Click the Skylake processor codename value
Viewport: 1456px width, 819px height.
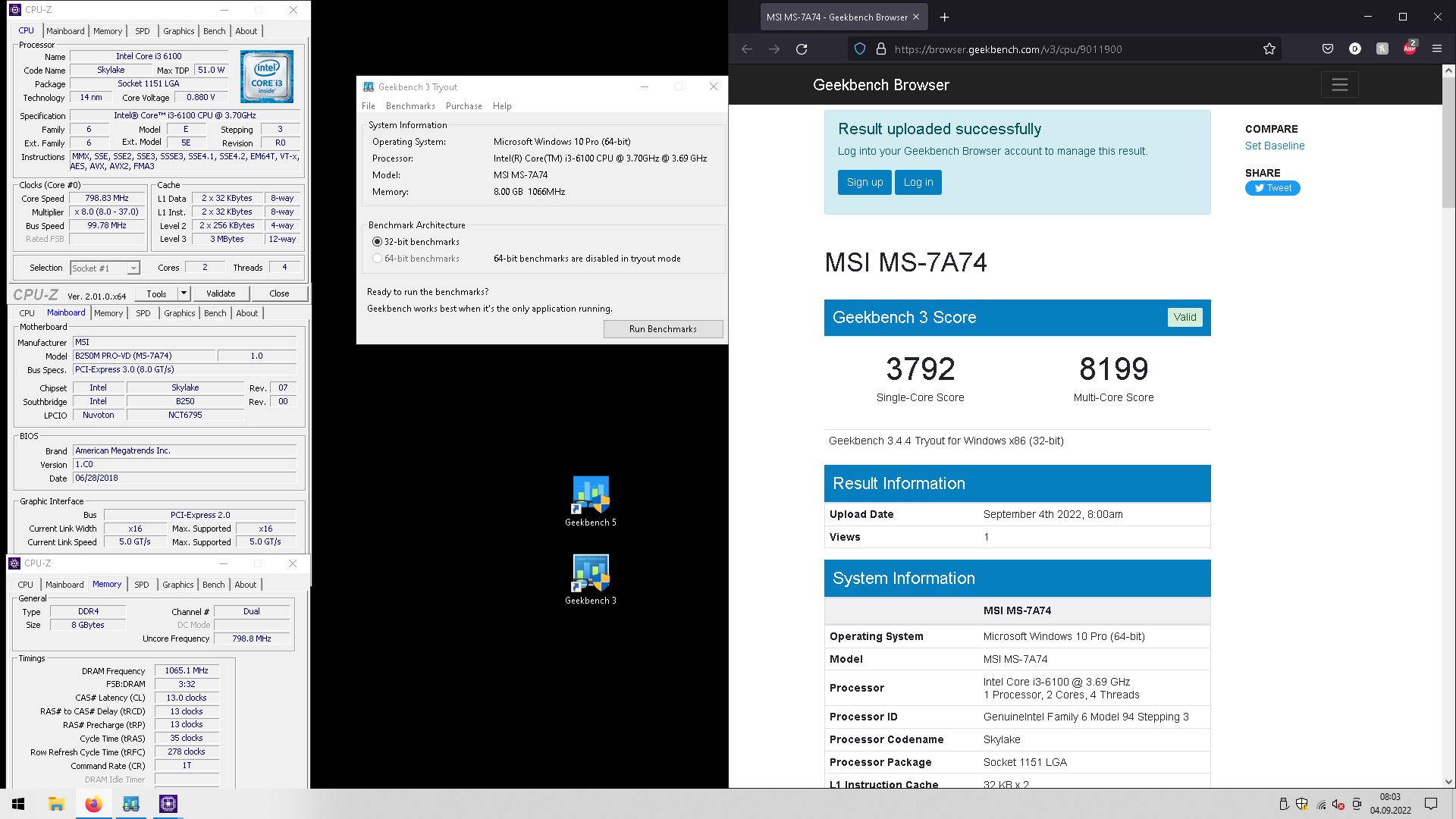pos(1002,739)
